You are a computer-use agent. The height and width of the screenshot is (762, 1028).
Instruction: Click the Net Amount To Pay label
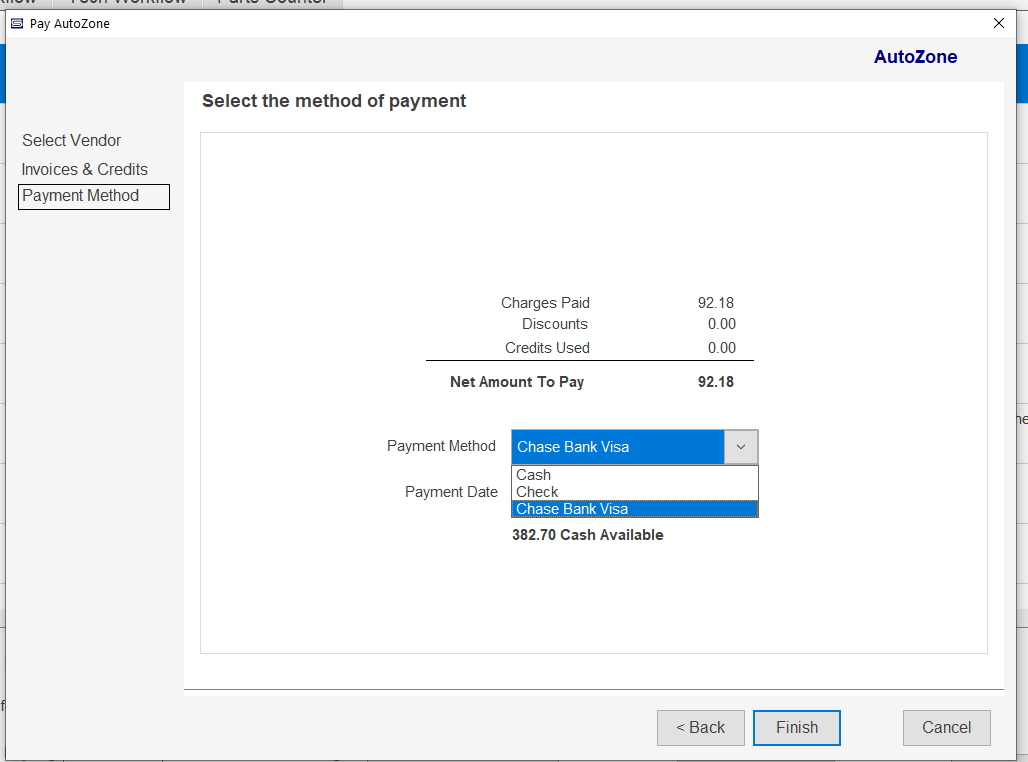[x=517, y=382]
